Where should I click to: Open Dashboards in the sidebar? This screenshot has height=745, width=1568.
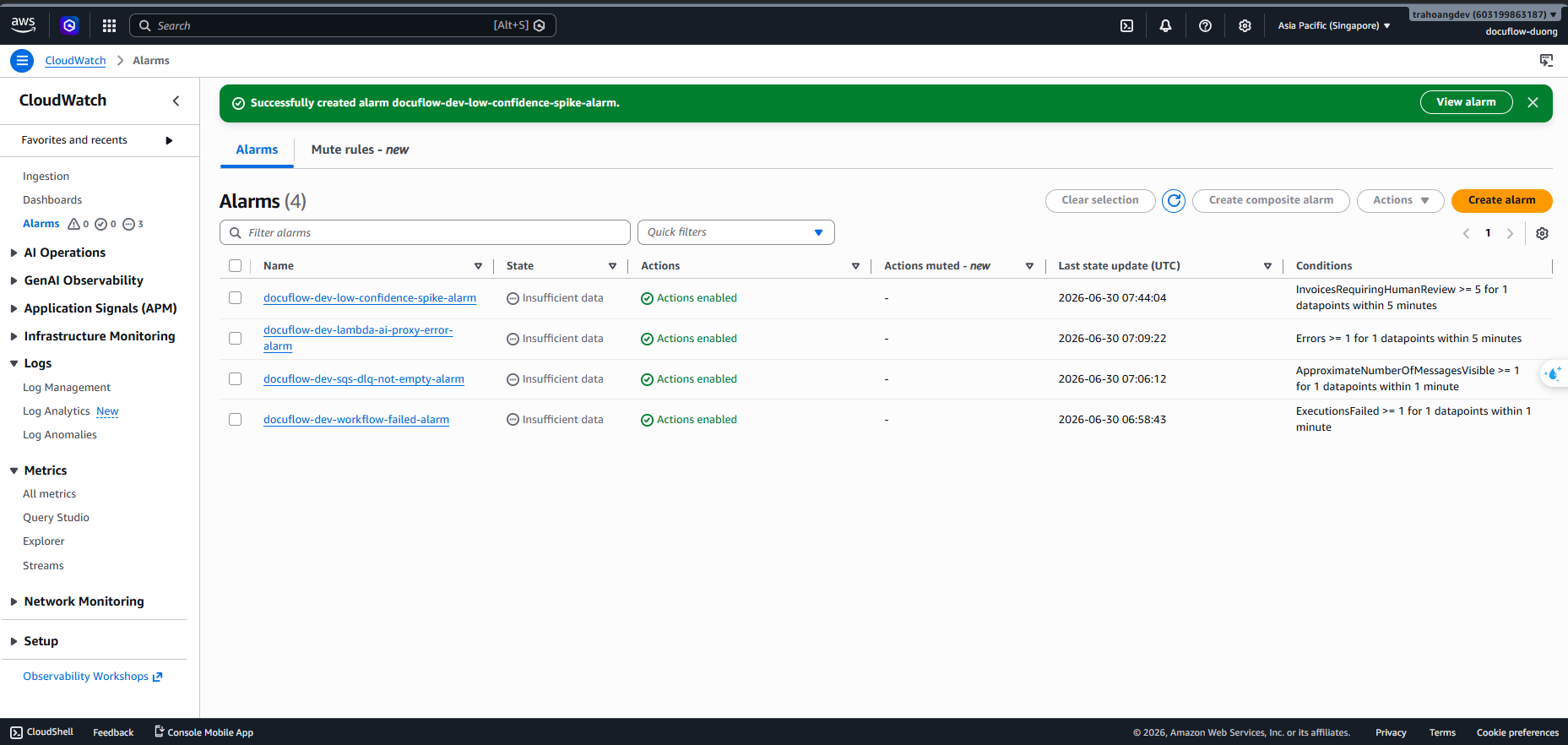point(52,200)
